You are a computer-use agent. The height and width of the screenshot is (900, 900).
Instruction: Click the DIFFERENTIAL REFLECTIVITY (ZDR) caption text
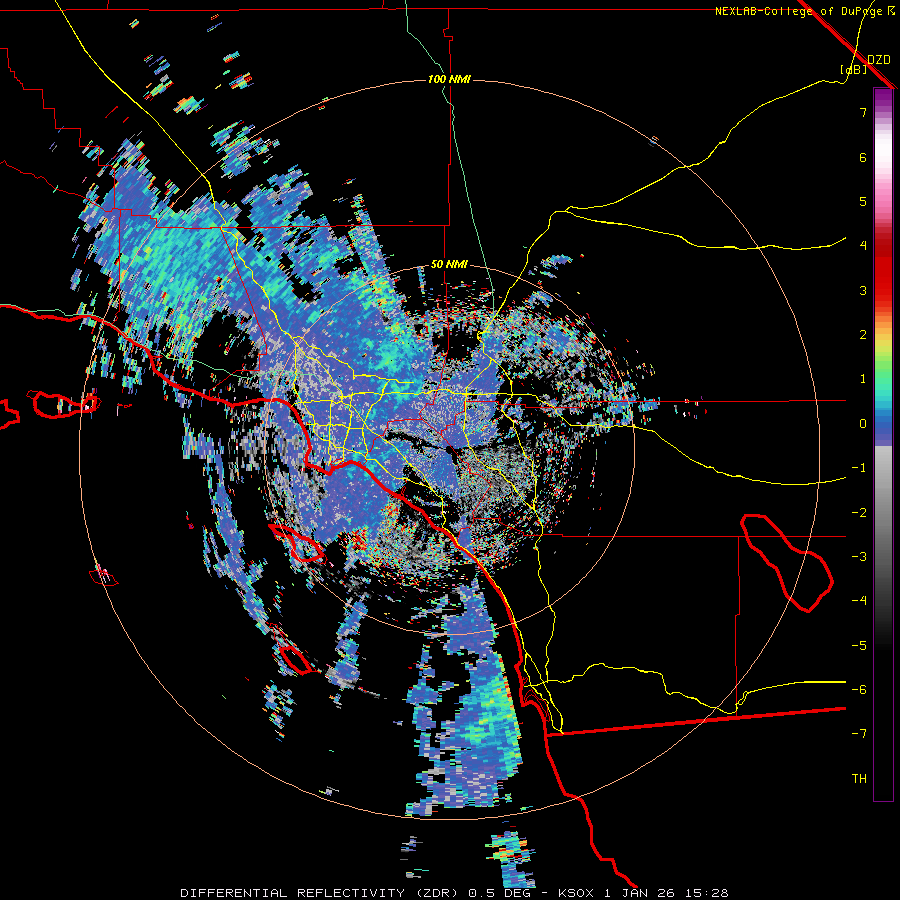pos(319,893)
